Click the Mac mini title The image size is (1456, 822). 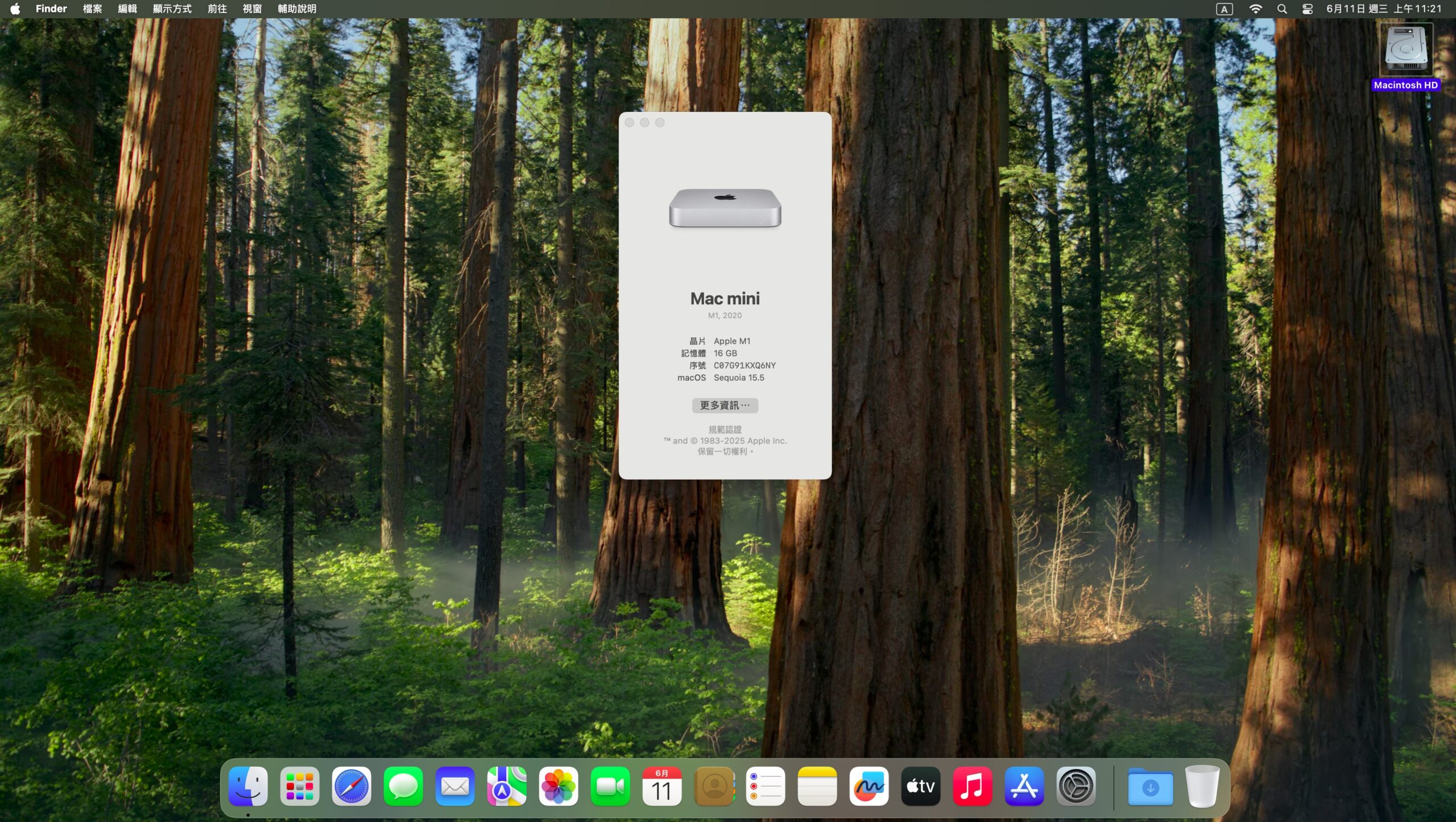click(x=725, y=298)
